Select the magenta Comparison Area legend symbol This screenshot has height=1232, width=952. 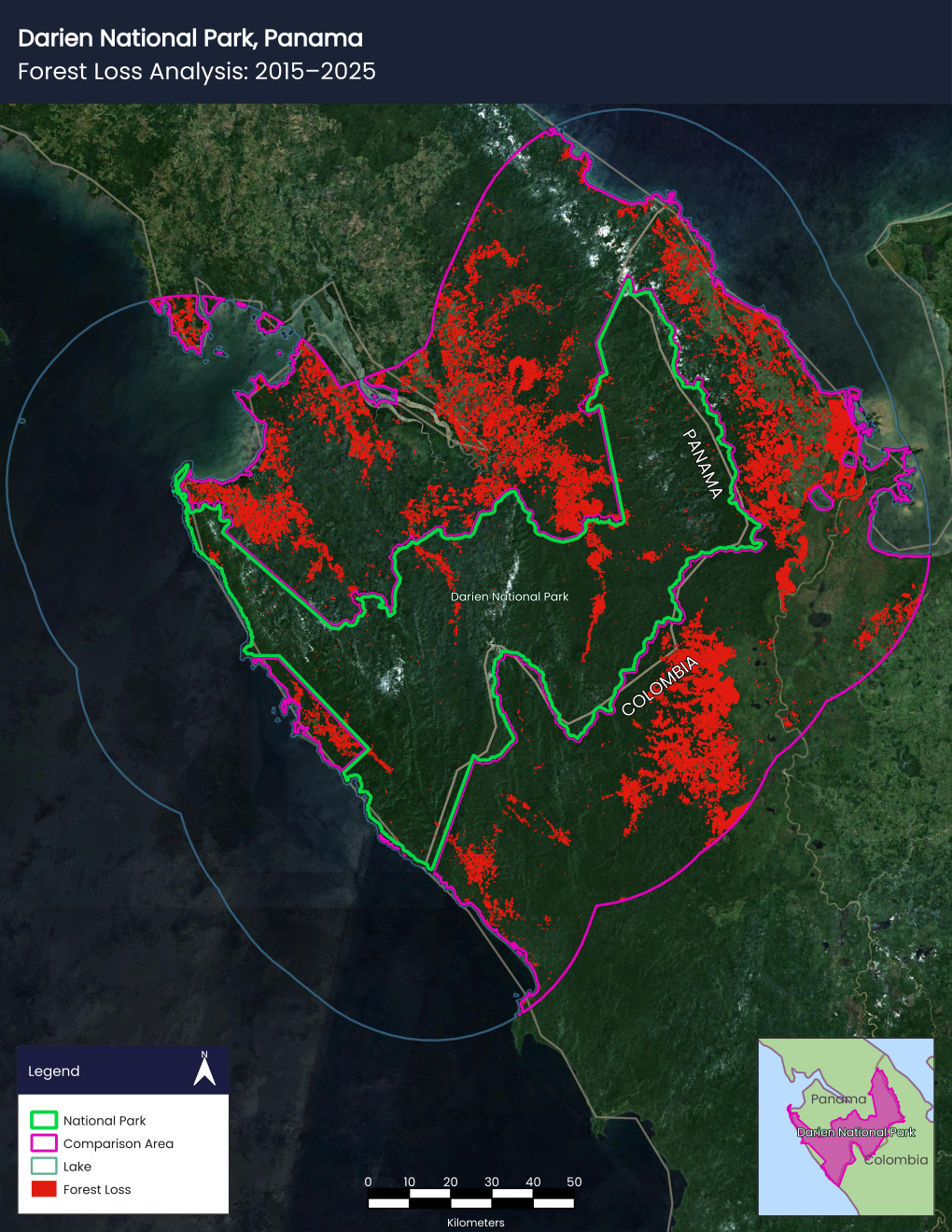point(44,1143)
